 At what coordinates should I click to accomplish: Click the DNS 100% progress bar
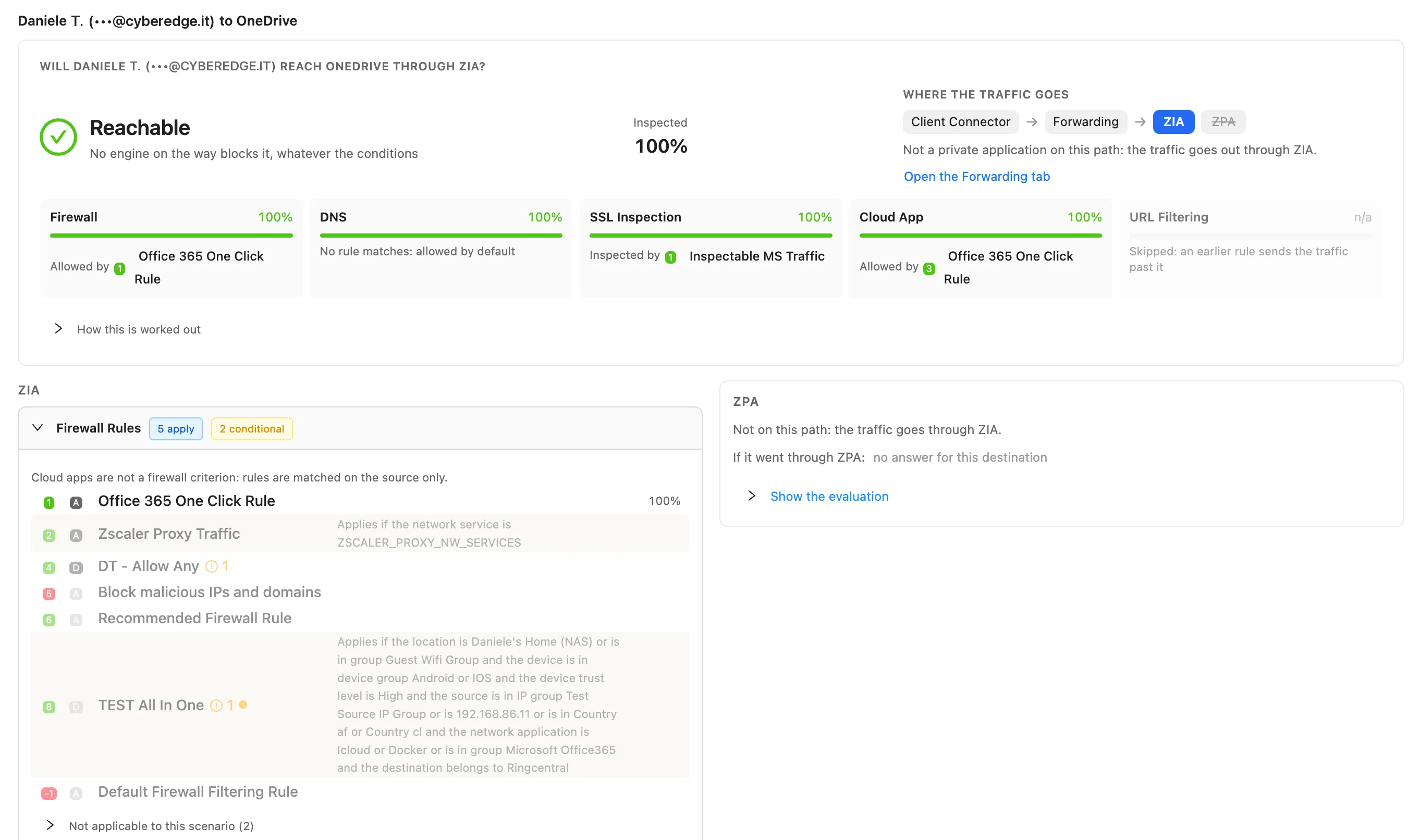coord(441,236)
